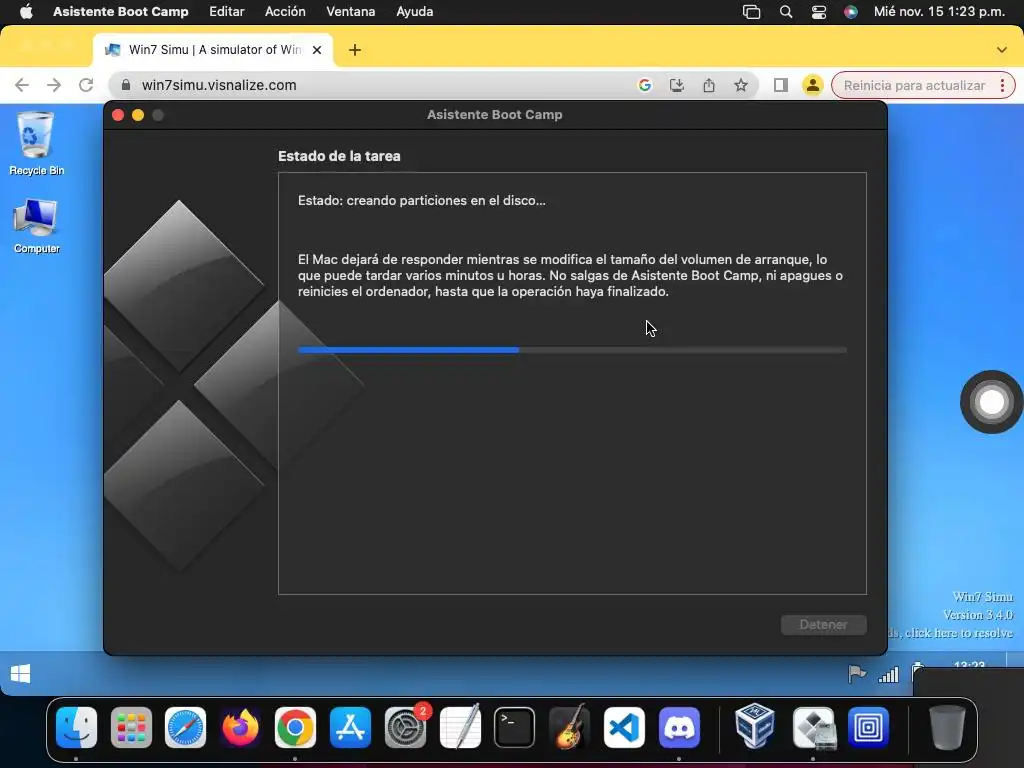1024x768 pixels.
Task: Click the Detener button
Action: pyautogui.click(x=824, y=624)
